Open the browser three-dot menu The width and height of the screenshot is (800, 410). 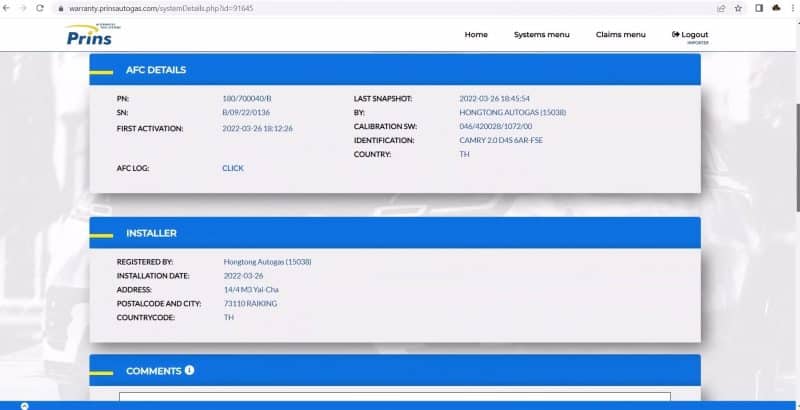(x=794, y=8)
